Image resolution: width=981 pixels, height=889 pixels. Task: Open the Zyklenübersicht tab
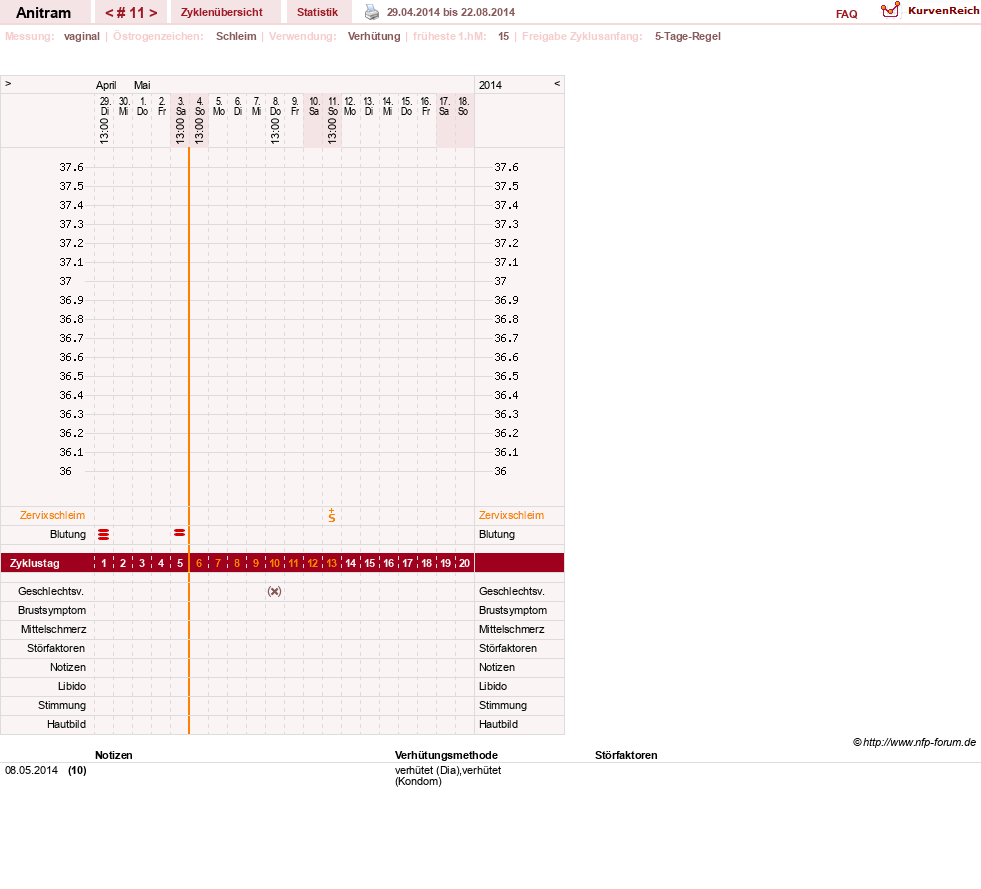pos(221,12)
